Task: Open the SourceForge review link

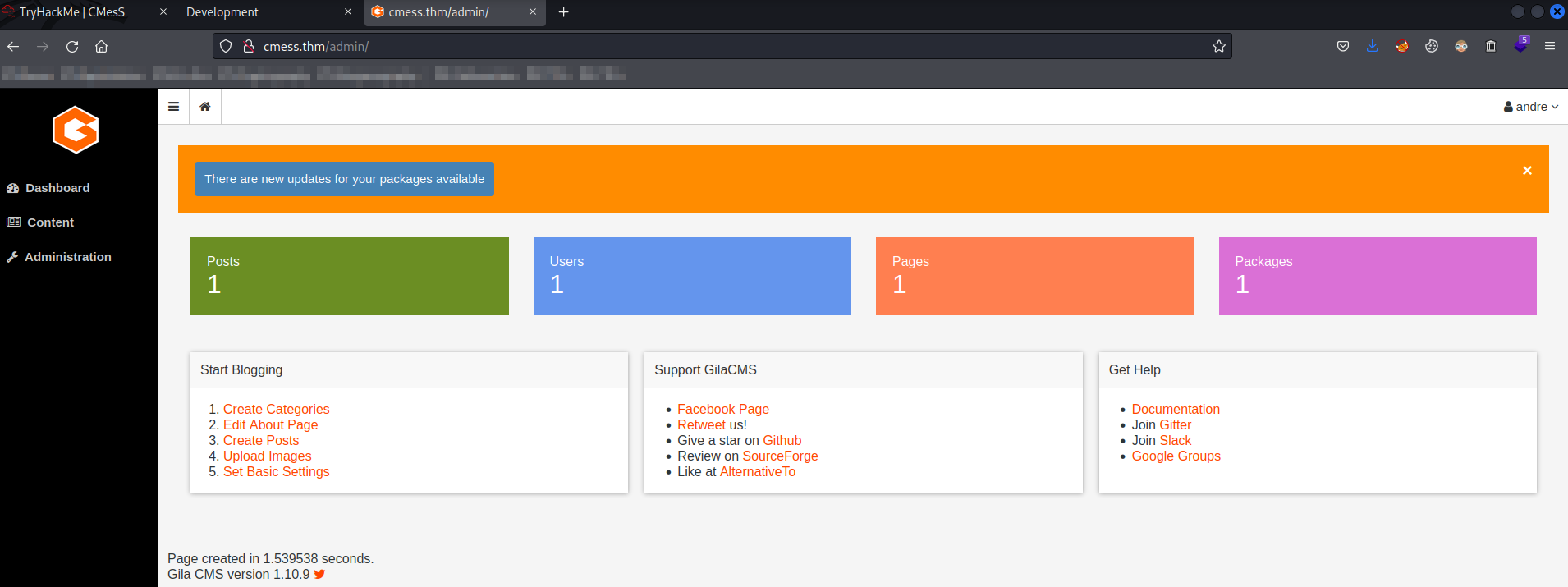Action: [780, 456]
